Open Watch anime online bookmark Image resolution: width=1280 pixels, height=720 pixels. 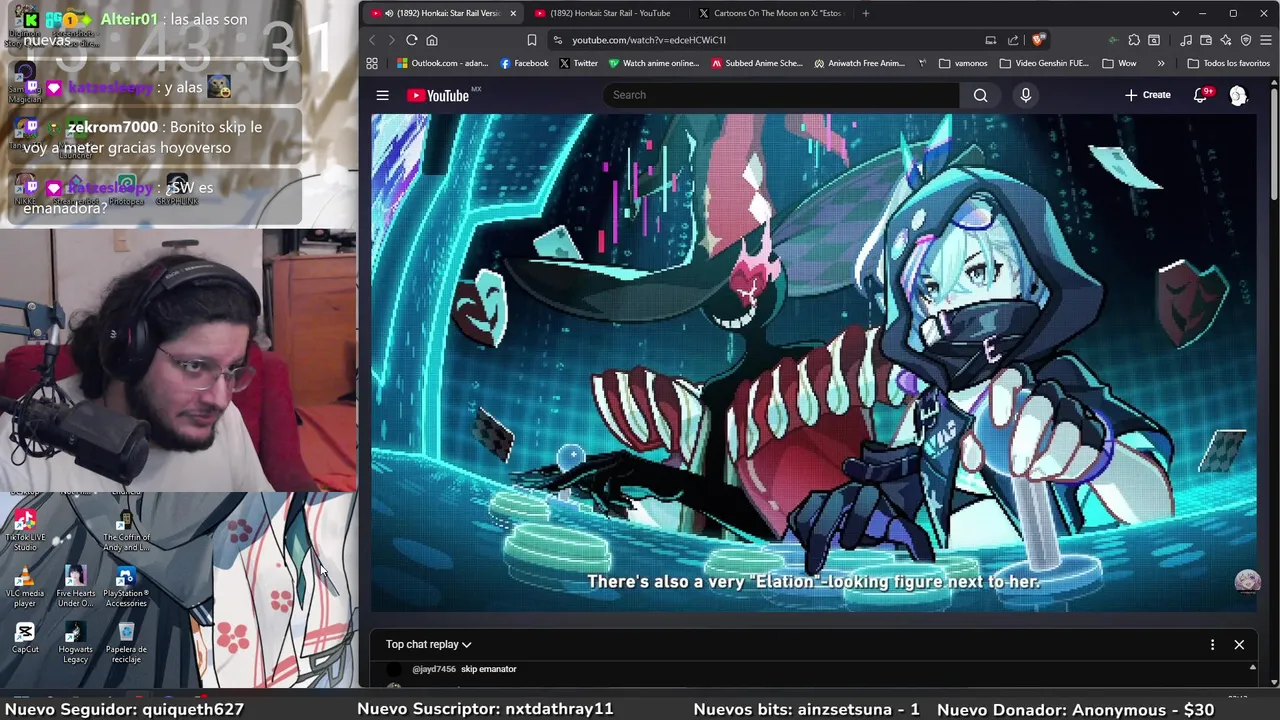coord(654,63)
